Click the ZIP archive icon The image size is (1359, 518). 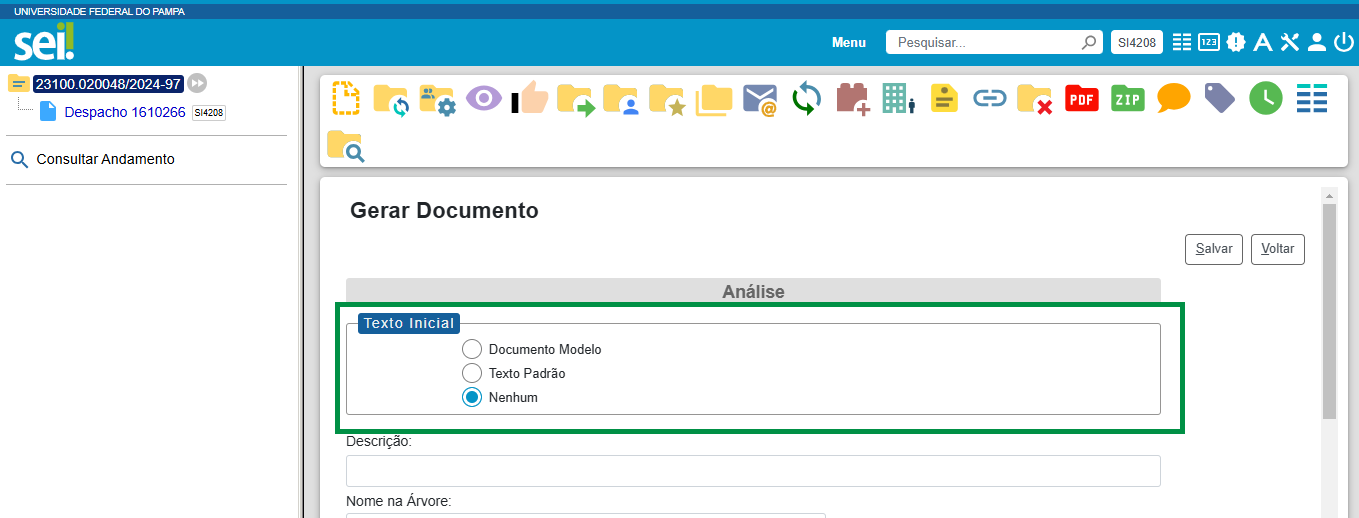click(x=1128, y=99)
